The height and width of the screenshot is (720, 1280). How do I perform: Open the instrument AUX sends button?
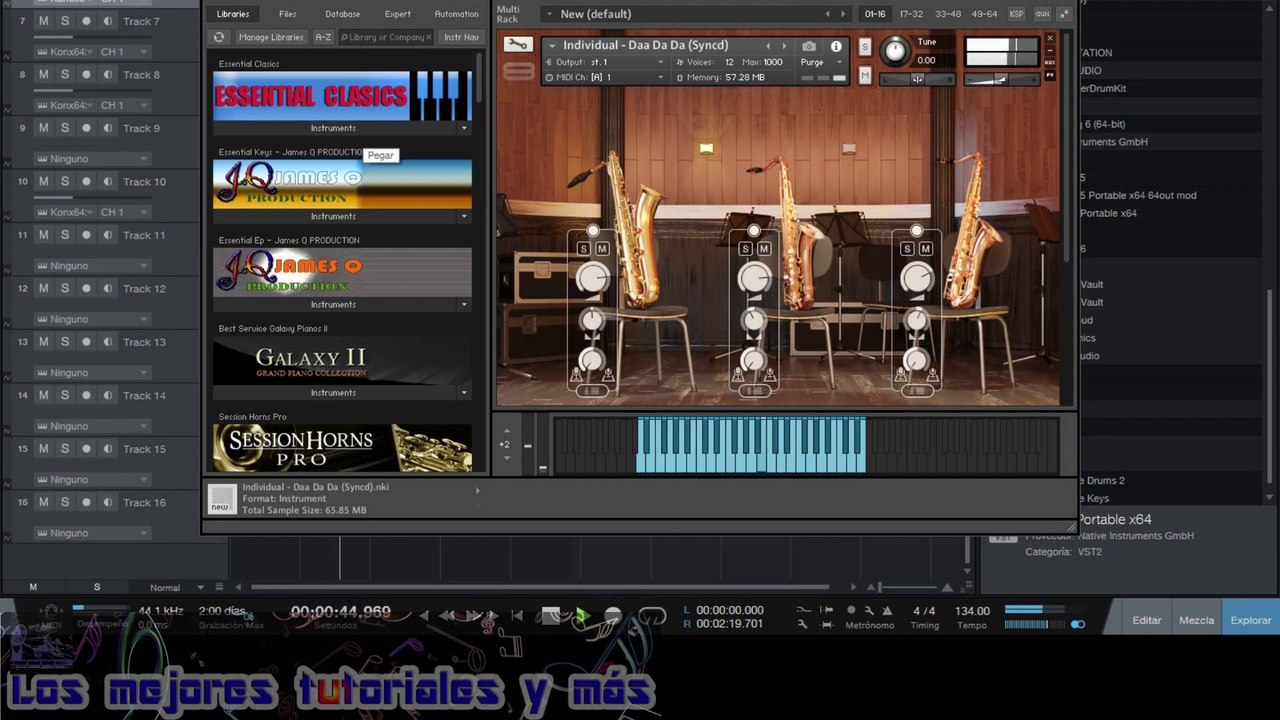tap(1050, 61)
